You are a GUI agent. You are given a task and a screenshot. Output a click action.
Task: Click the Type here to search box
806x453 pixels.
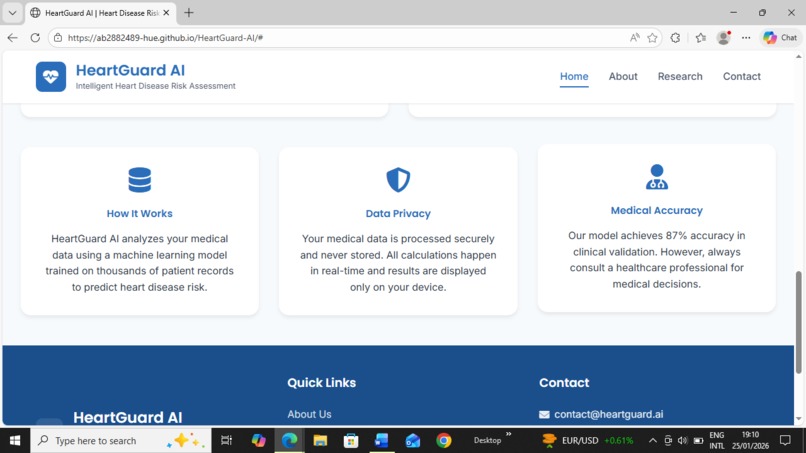tap(121, 441)
